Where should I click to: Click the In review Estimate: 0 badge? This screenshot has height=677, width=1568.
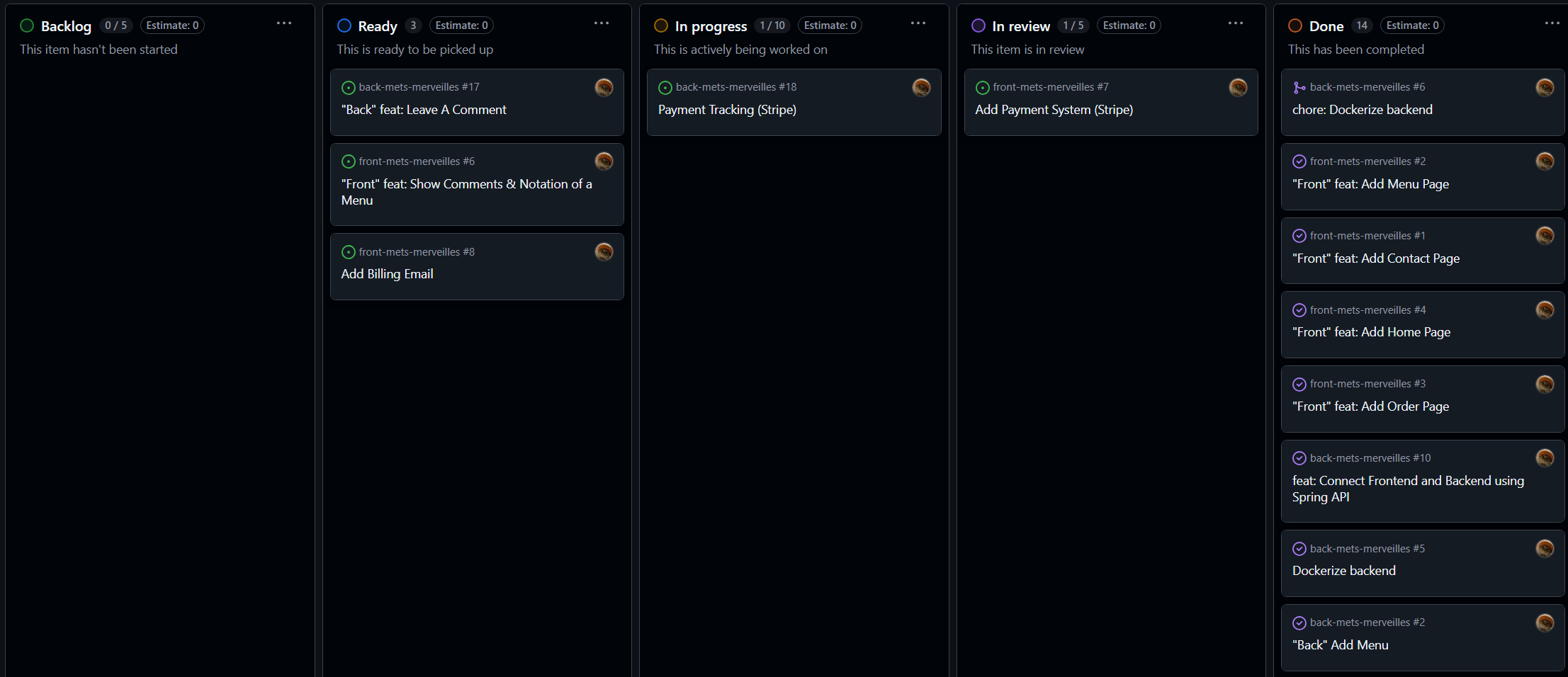click(x=1129, y=25)
